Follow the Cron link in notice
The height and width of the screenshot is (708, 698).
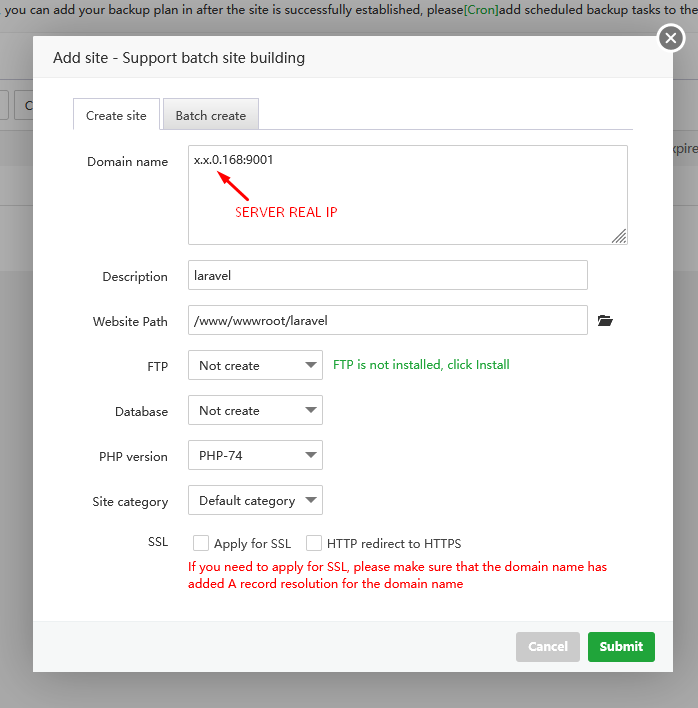click(480, 11)
